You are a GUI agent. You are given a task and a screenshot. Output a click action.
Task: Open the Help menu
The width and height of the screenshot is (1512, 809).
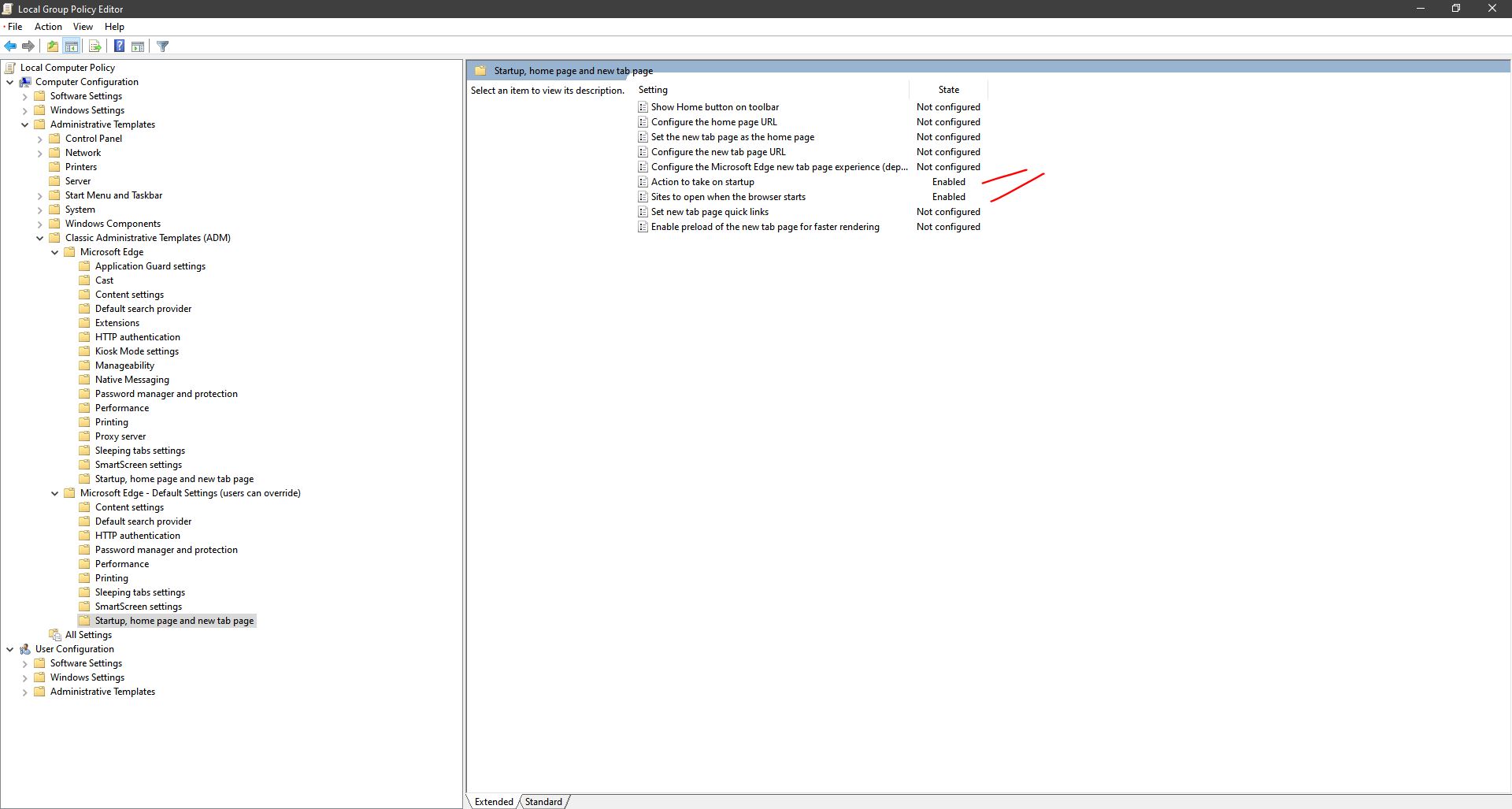point(114,27)
